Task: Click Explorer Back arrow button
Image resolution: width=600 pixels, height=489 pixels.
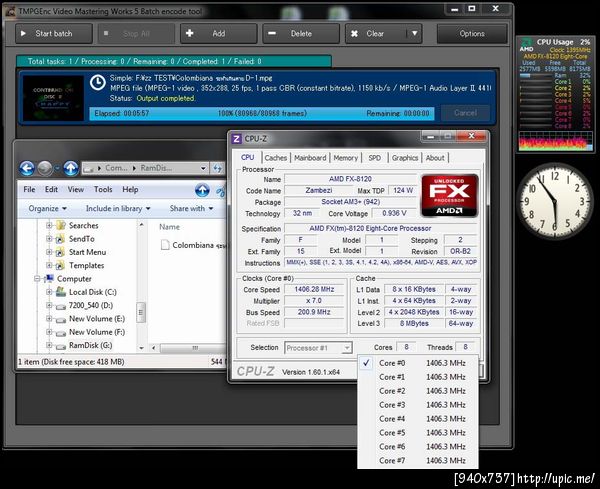Action: click(x=27, y=168)
